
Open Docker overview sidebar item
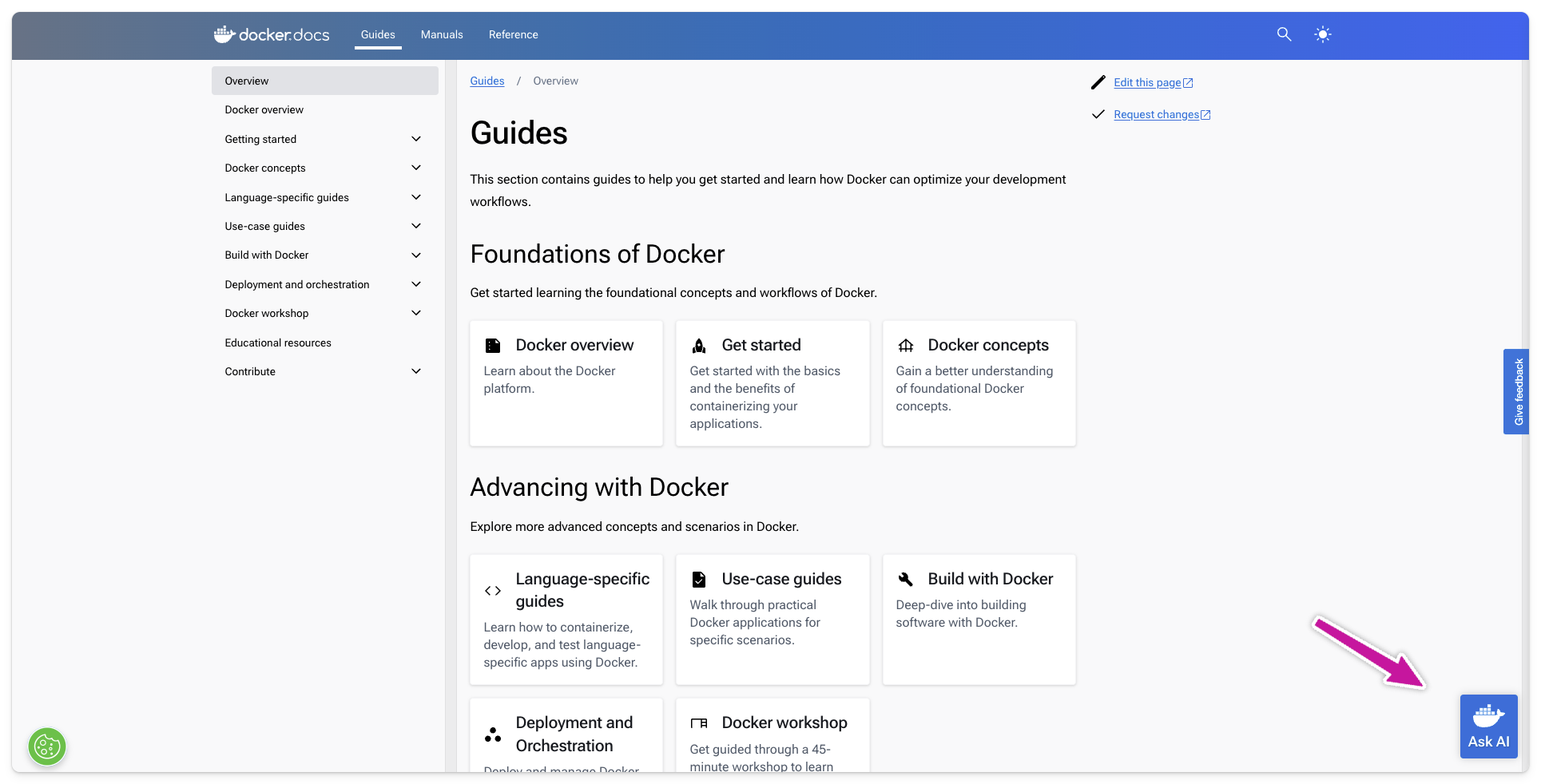(264, 110)
